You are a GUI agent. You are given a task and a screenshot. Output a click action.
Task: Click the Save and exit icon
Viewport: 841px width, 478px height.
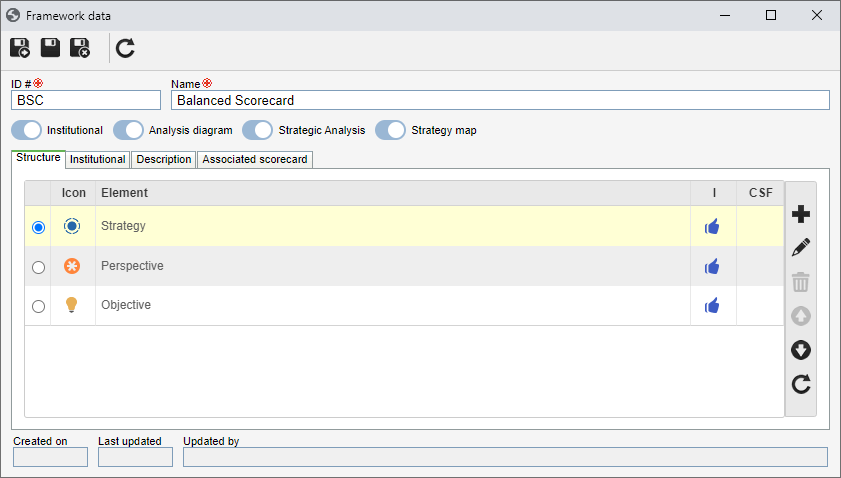click(80, 48)
